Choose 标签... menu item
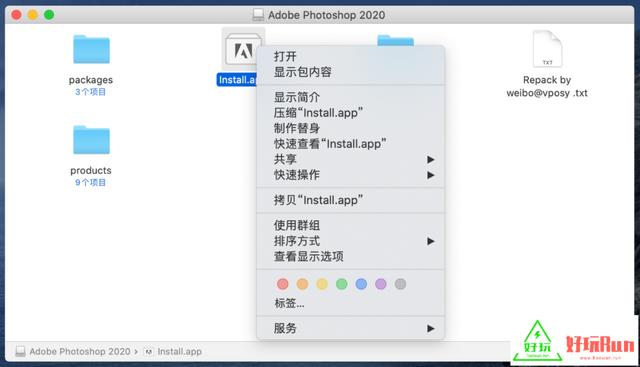This screenshot has width=640, height=367. point(350,303)
